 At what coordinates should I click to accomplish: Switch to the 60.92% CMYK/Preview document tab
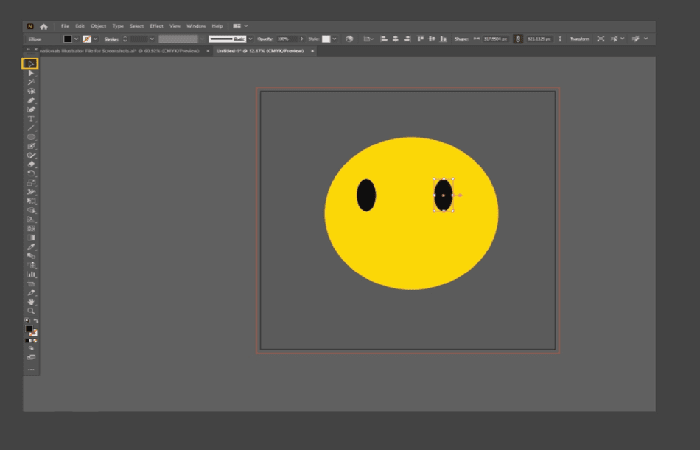(x=120, y=51)
